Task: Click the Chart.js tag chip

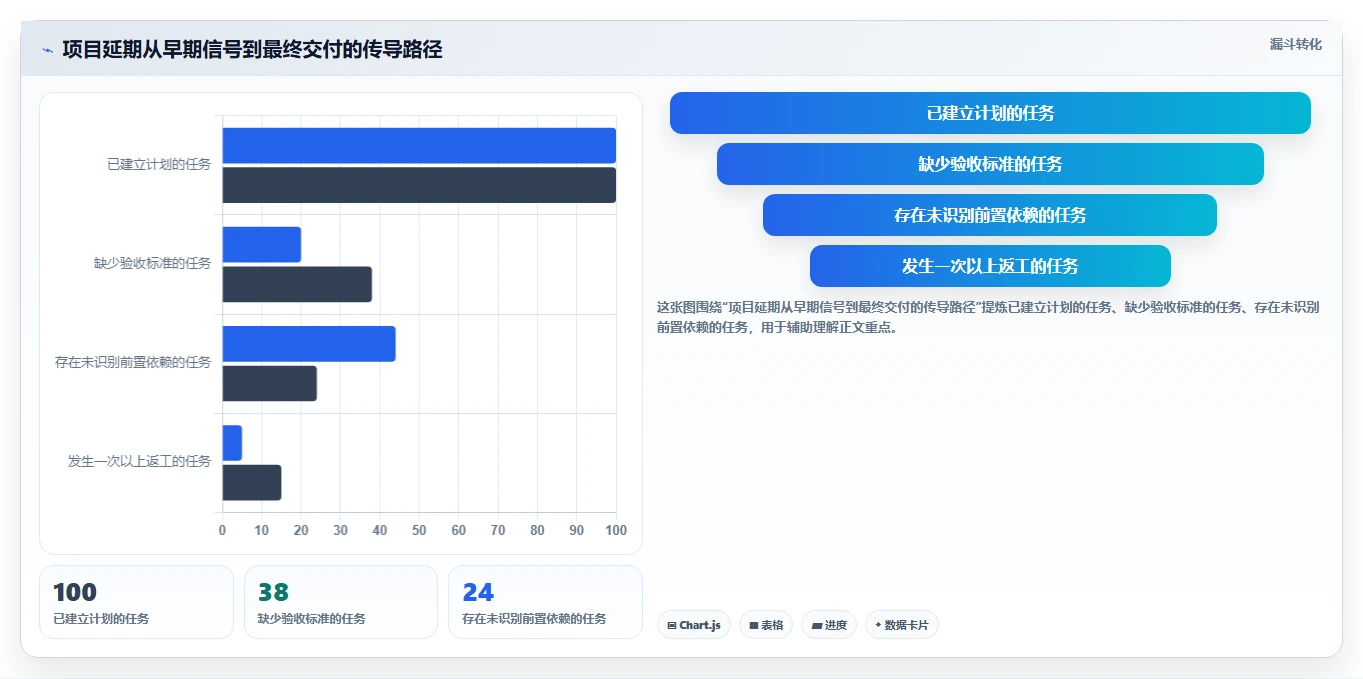Action: tap(694, 625)
